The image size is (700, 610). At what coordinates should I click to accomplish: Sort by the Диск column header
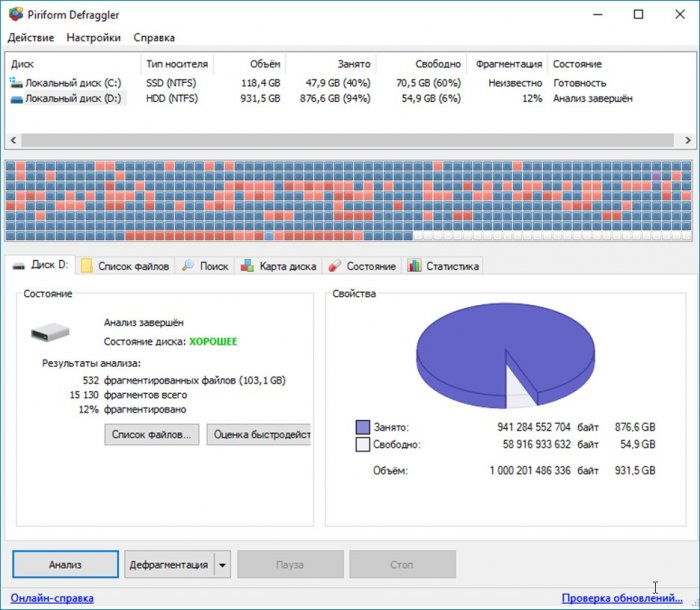[74, 64]
